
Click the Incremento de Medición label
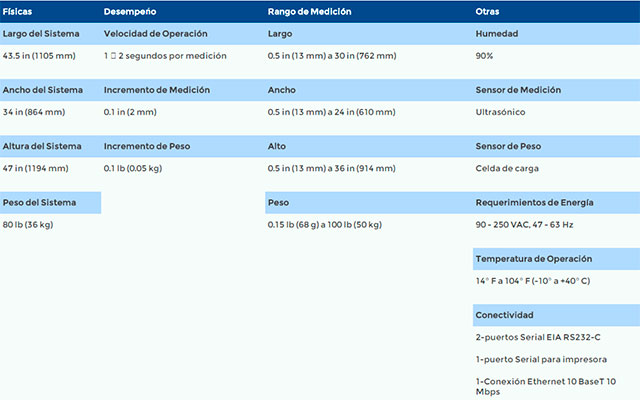point(157,90)
